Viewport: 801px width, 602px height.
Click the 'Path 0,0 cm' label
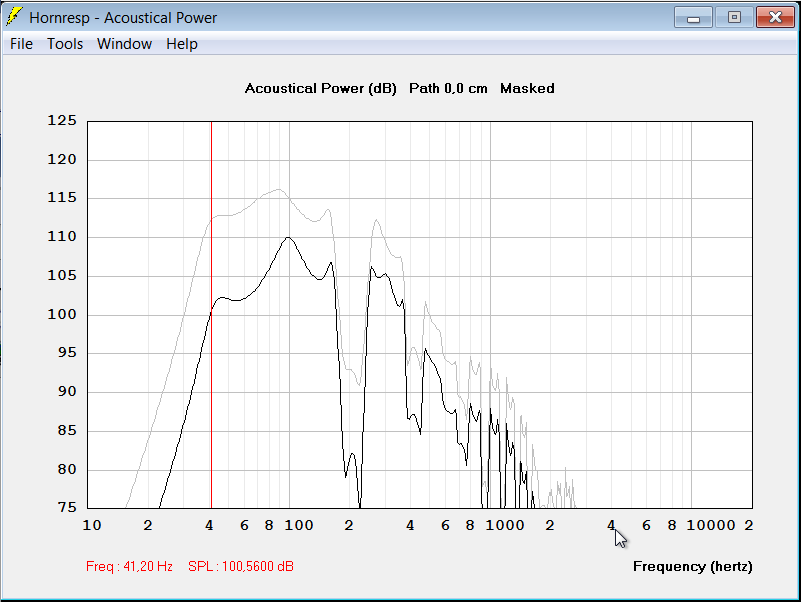point(448,88)
